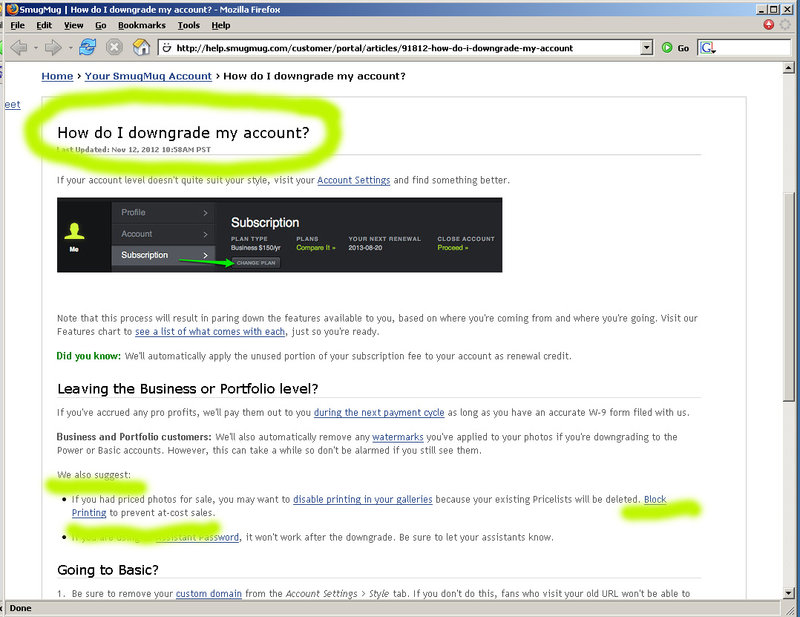Open the Bookmarks menu
Image resolution: width=800 pixels, height=617 pixels.
(142, 25)
